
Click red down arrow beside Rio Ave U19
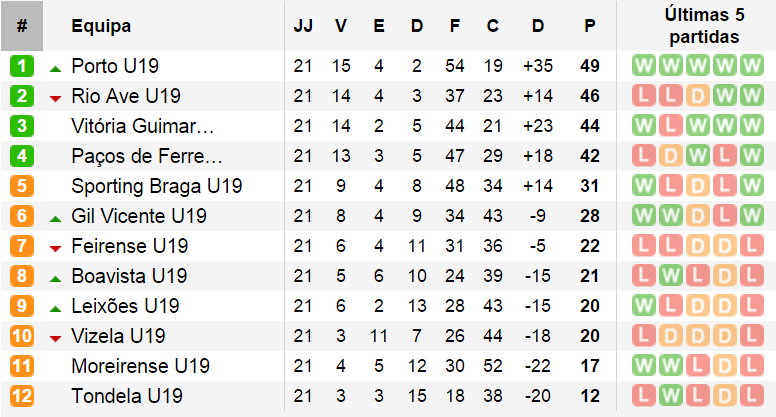[55, 98]
